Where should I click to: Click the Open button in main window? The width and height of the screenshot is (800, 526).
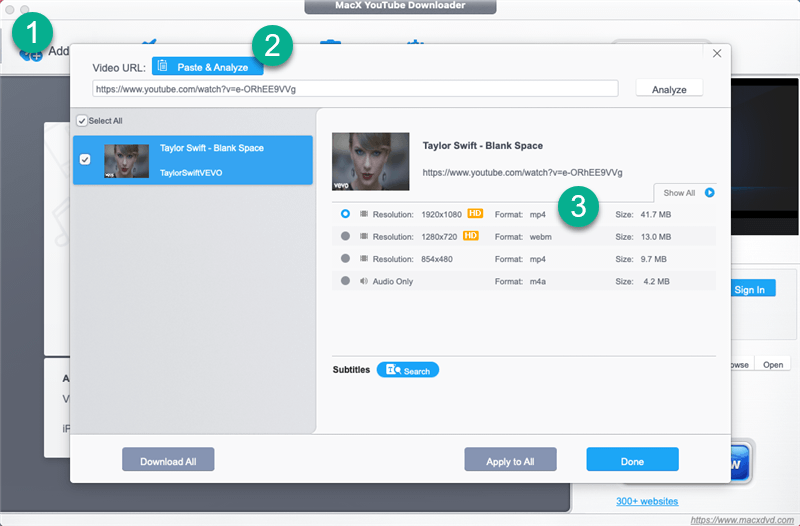point(773,364)
